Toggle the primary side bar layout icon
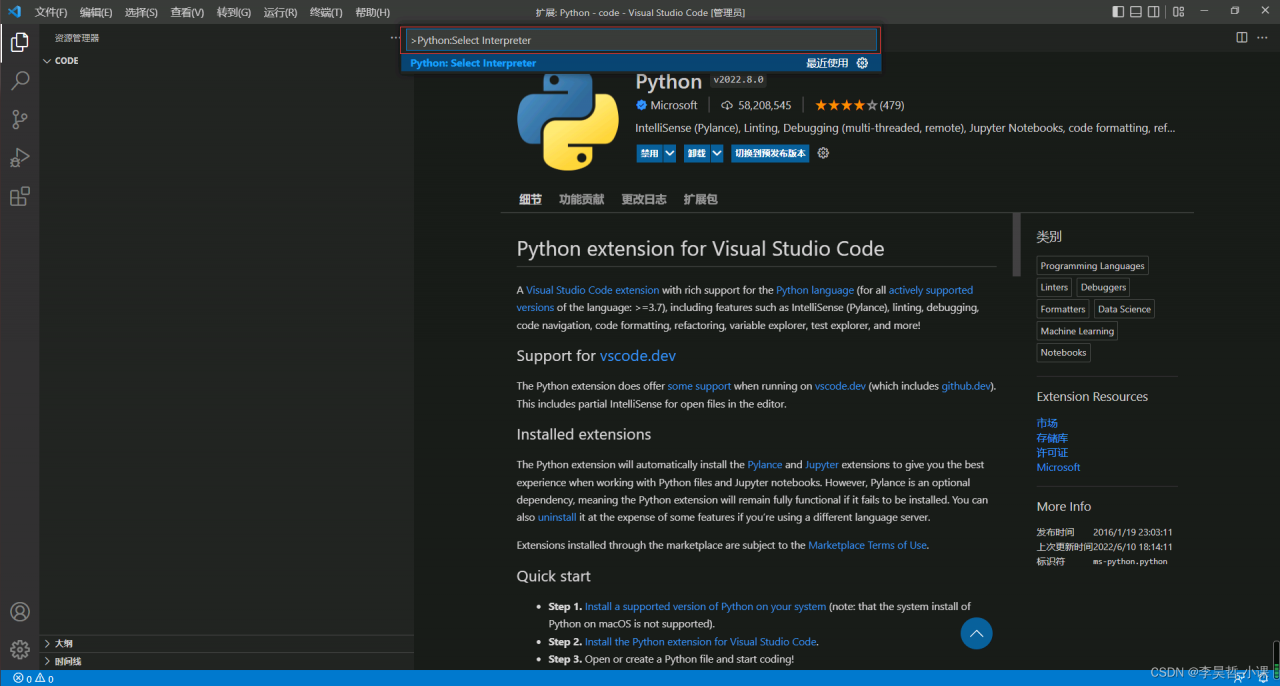Viewport: 1280px width, 686px height. pyautogui.click(x=1118, y=12)
